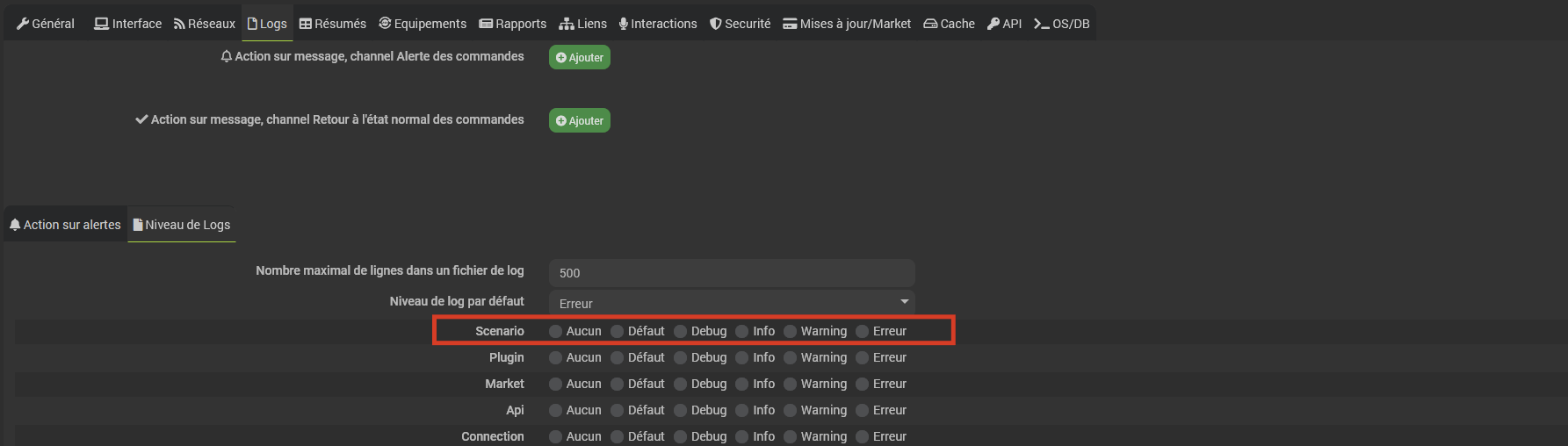Click the Réseaux RSS icon
1568x446 pixels.
(179, 24)
